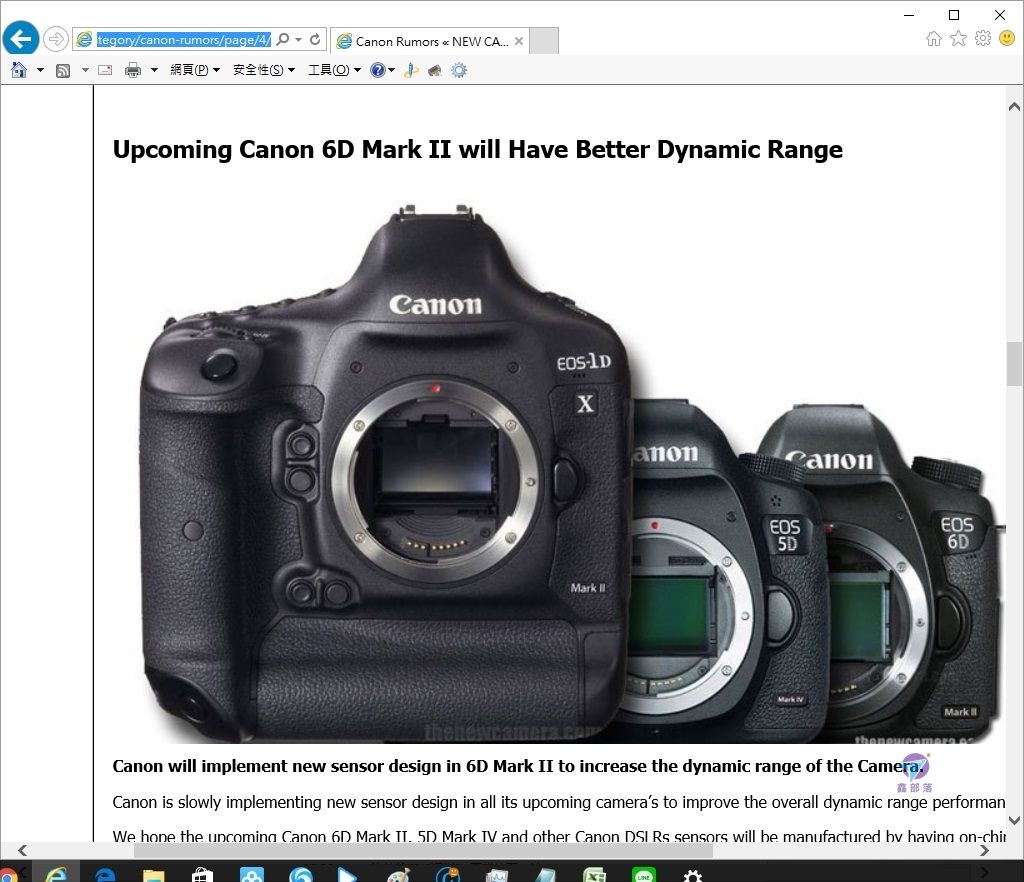Click the vertical scrollbar thumb
This screenshot has height=882, width=1024.
1014,364
